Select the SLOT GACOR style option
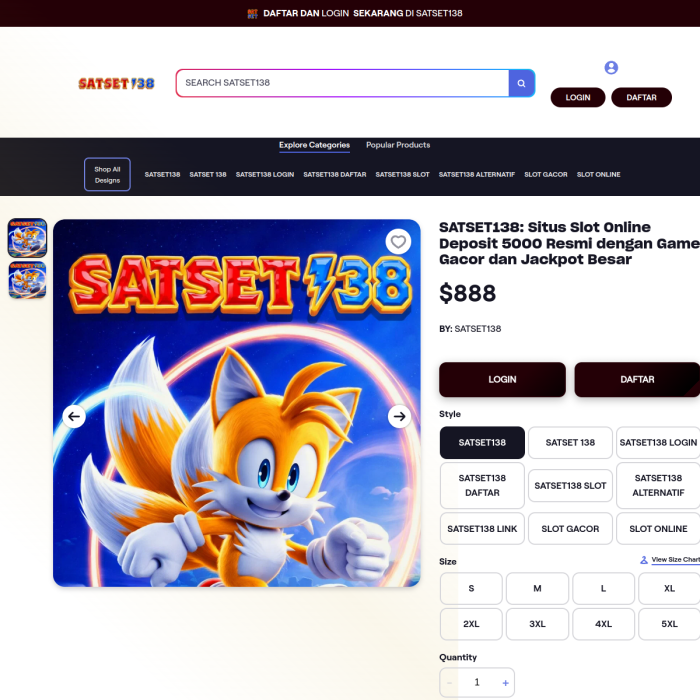This screenshot has height=700, width=700. coord(570,529)
